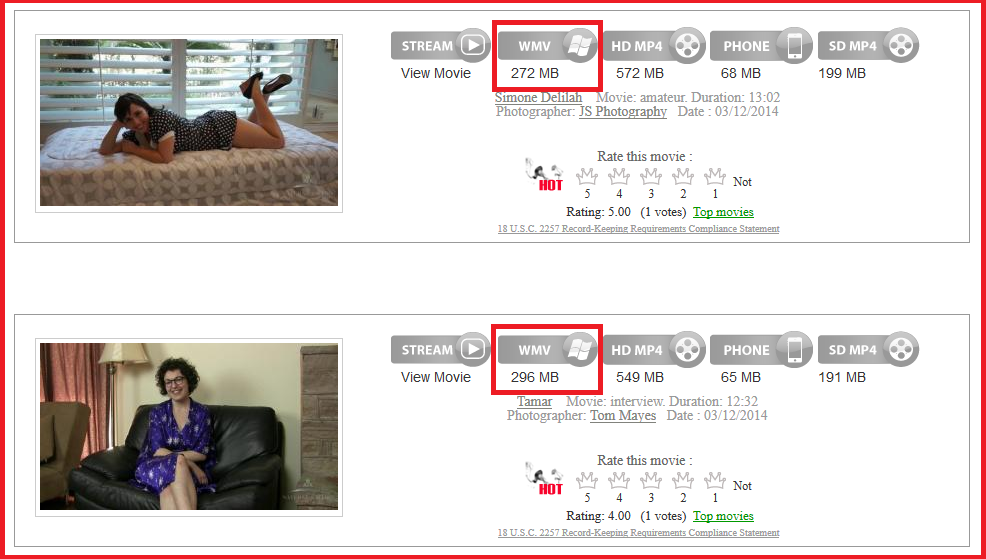Viewport: 986px width, 559px height.
Task: Download the 65 MB PHONE version
Action: 761,350
